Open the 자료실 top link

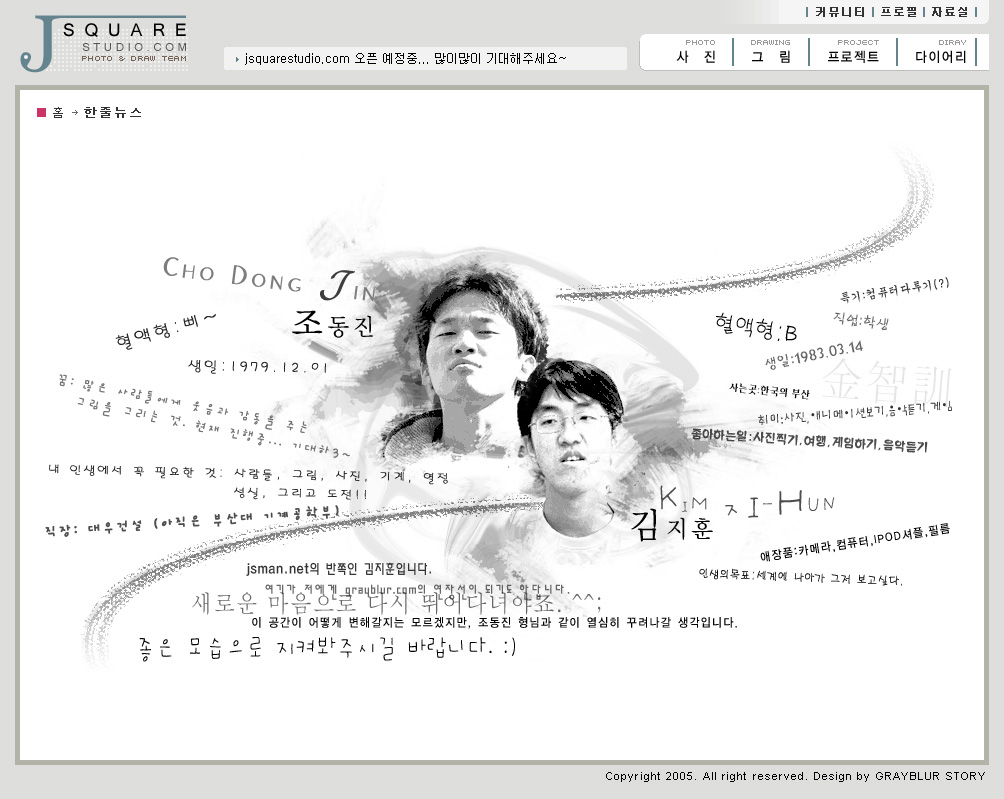click(950, 12)
